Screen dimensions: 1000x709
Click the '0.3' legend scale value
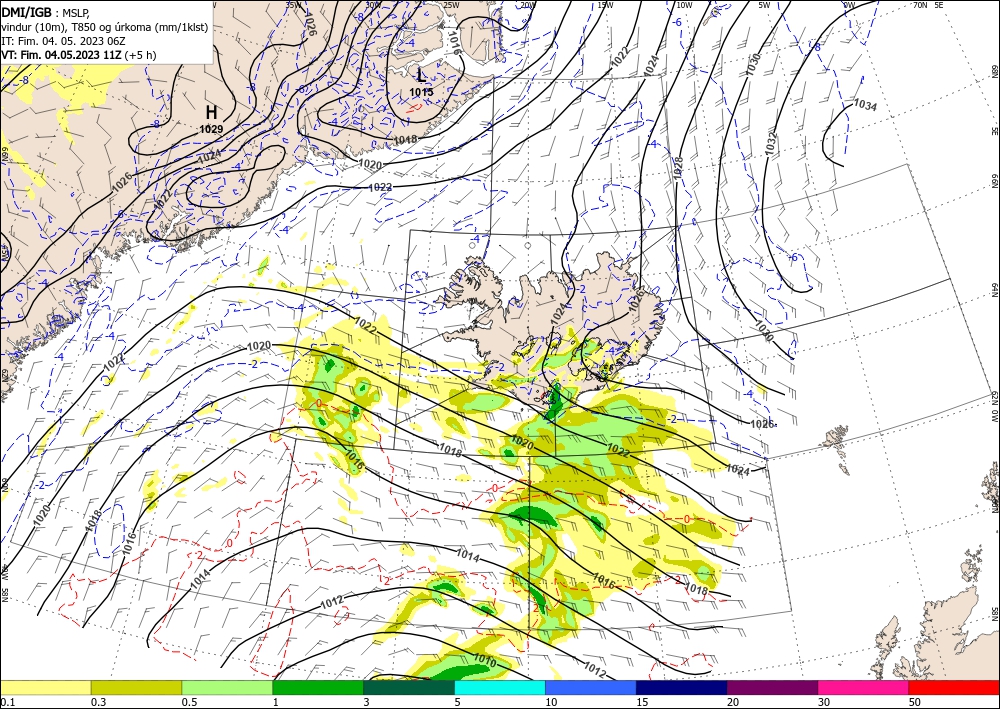coord(98,702)
